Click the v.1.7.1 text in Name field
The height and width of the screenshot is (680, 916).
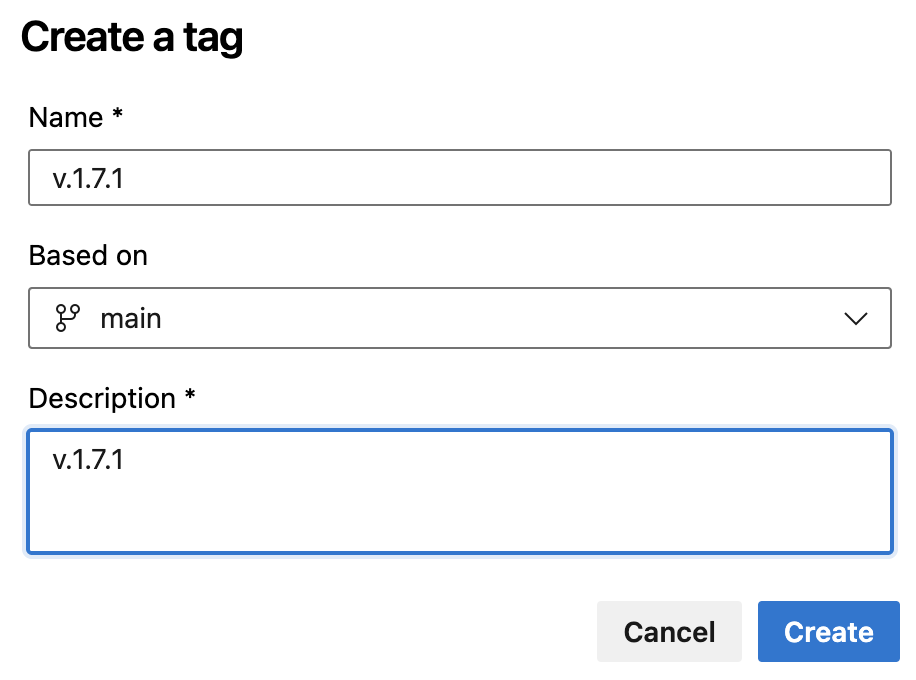pyautogui.click(x=88, y=178)
